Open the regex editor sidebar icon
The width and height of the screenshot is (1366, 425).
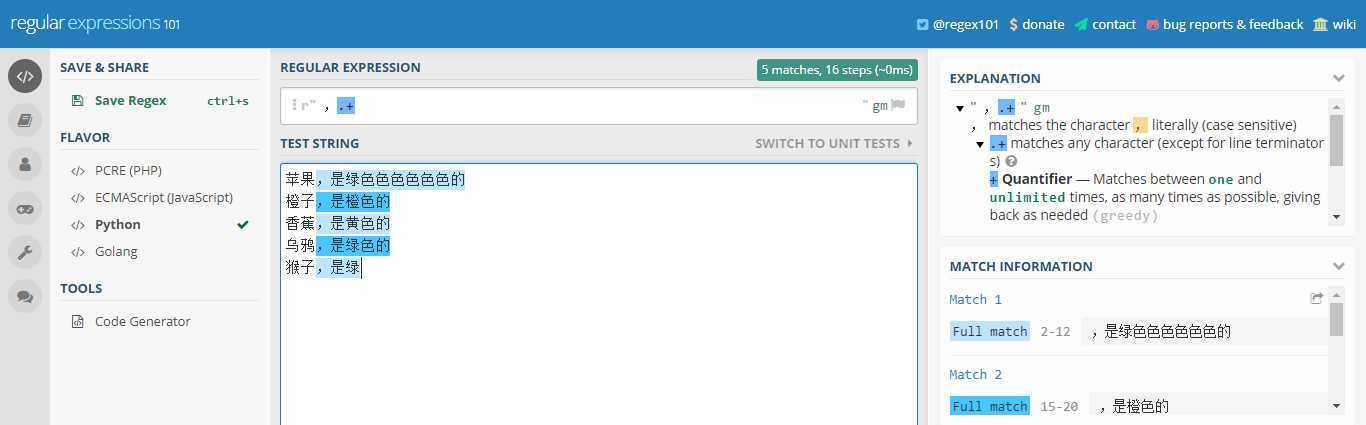[x=25, y=76]
